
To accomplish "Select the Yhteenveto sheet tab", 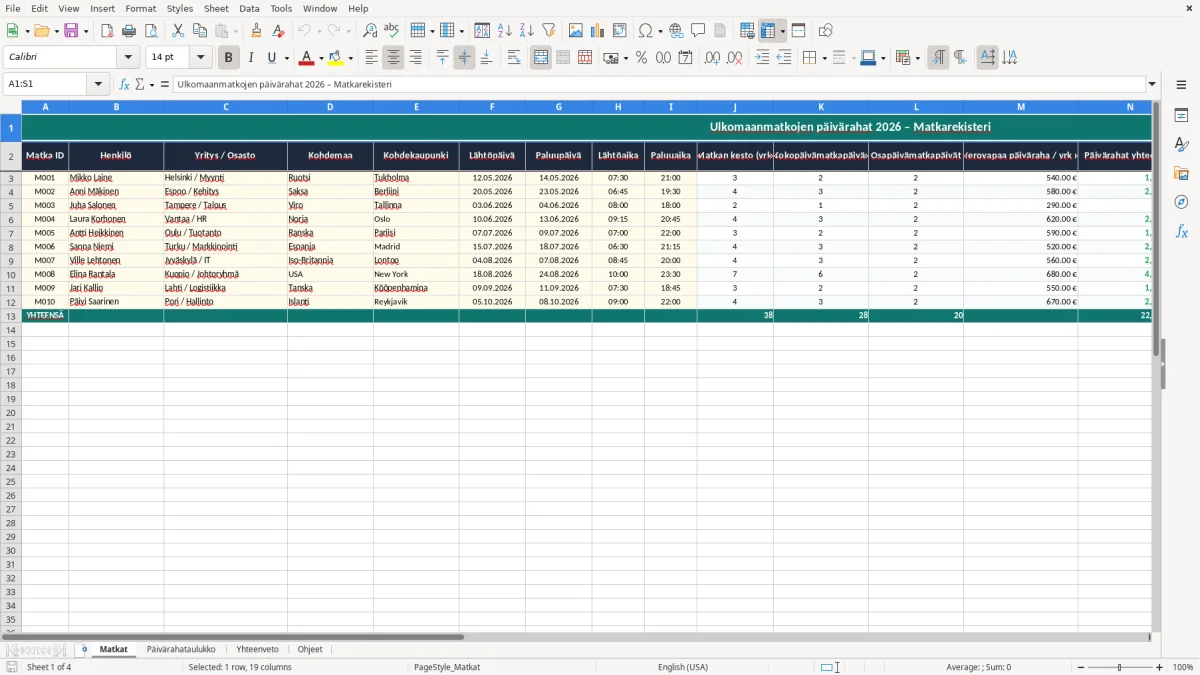I will tap(257, 649).
